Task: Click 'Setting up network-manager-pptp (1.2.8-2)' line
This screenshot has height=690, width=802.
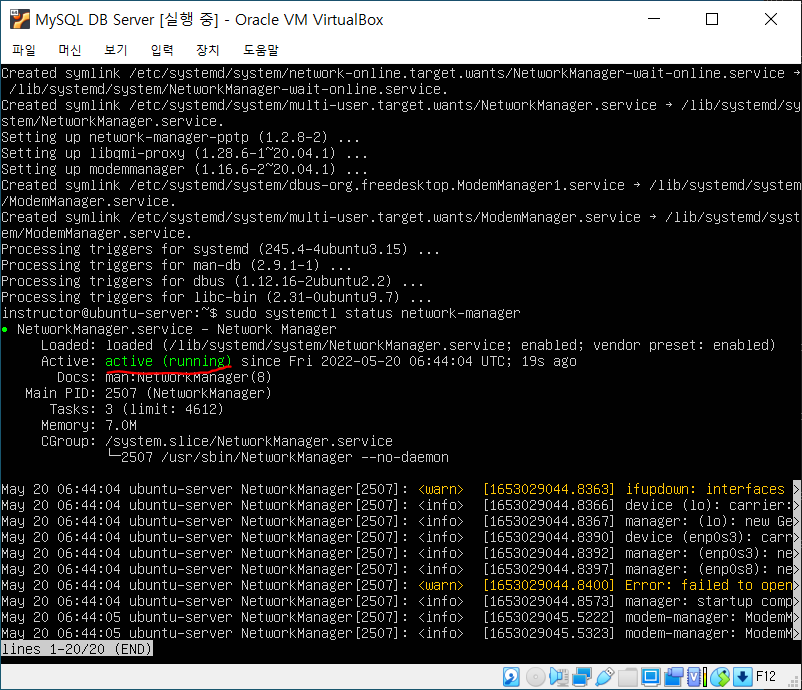Action: 181,137
